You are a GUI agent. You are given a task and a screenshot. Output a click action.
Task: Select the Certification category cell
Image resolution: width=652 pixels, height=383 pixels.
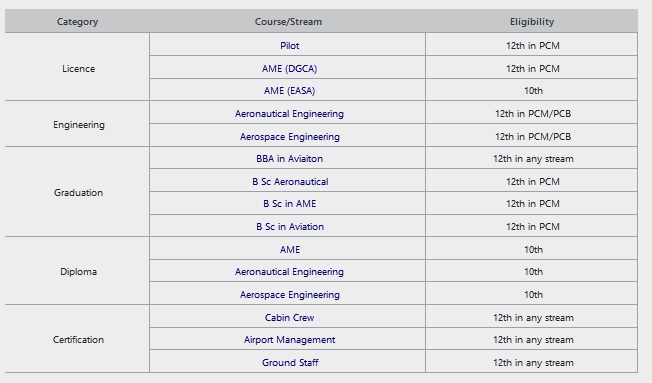click(77, 339)
